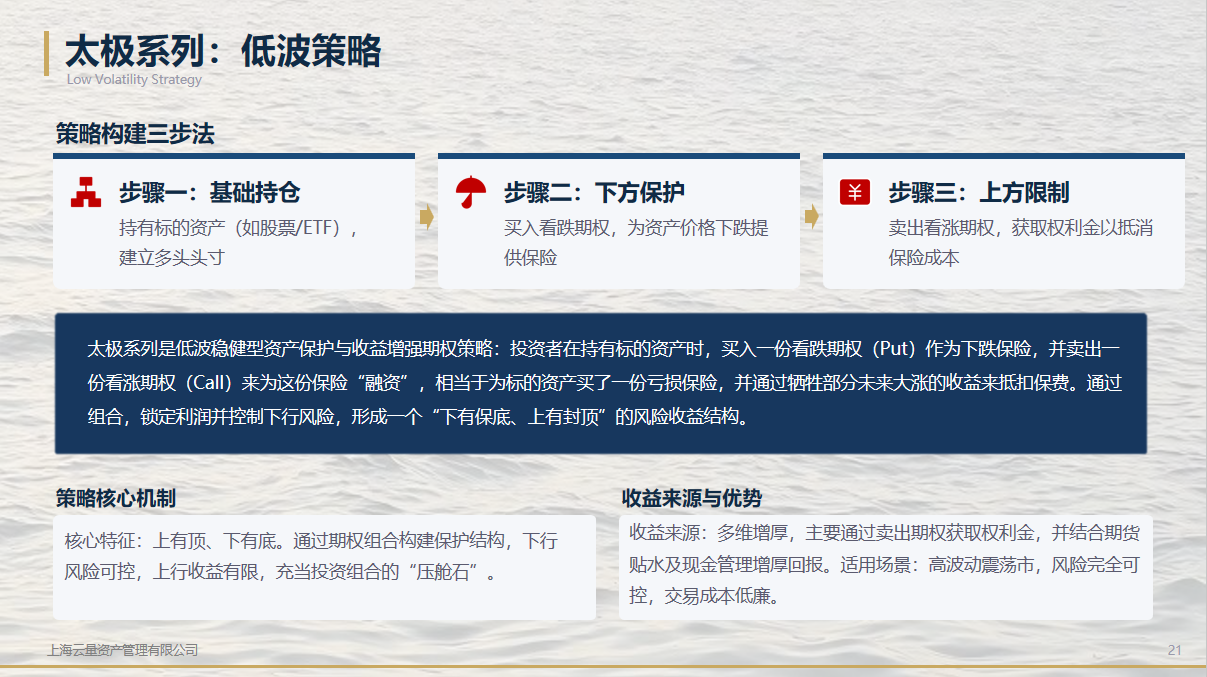The width and height of the screenshot is (1207, 677).
Task: Click the 持有标的资产 description text
Action: [238, 242]
